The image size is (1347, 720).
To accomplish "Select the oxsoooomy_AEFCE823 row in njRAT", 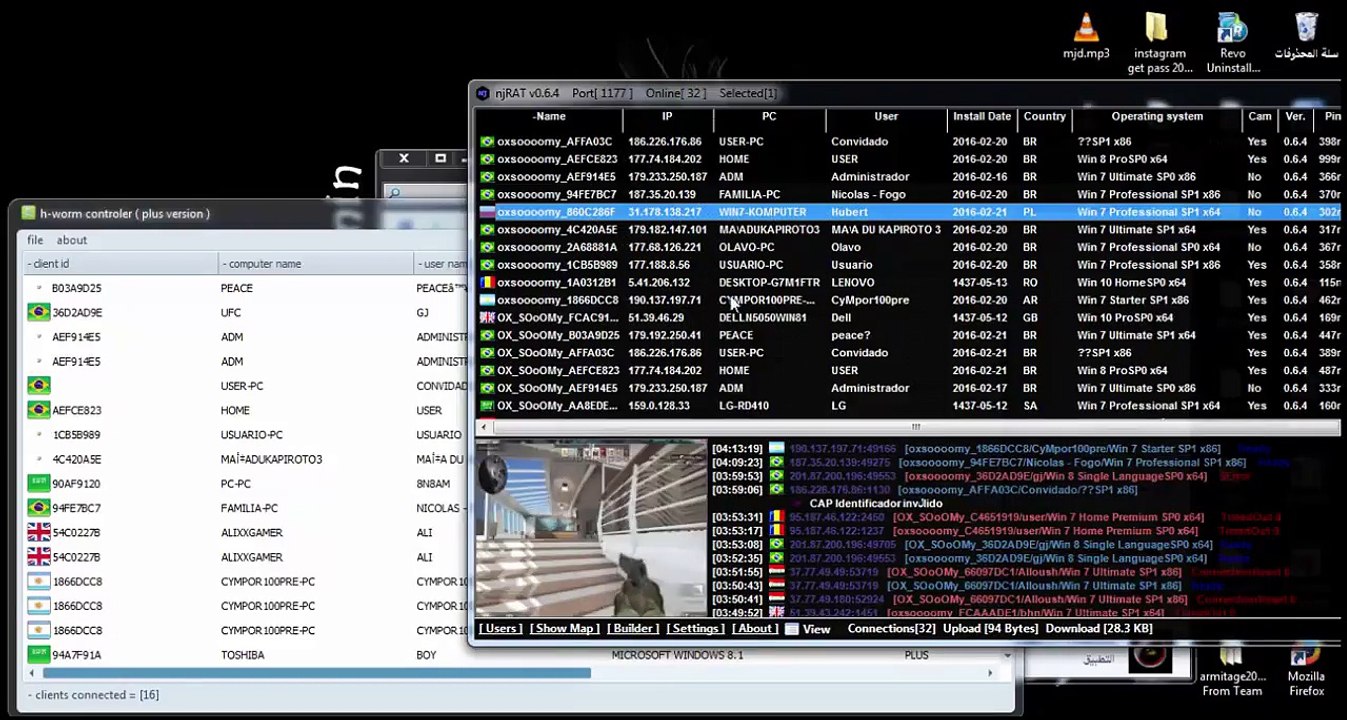I will [x=908, y=159].
